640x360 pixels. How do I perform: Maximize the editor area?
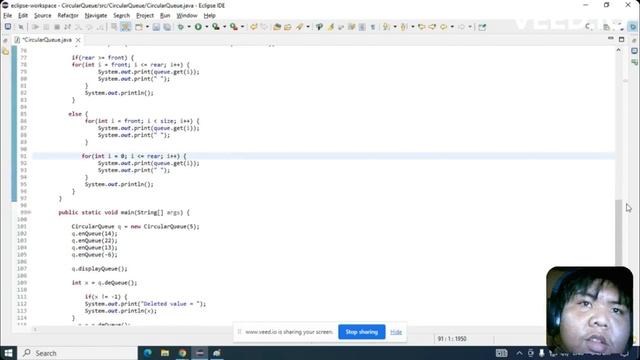(x=622, y=39)
